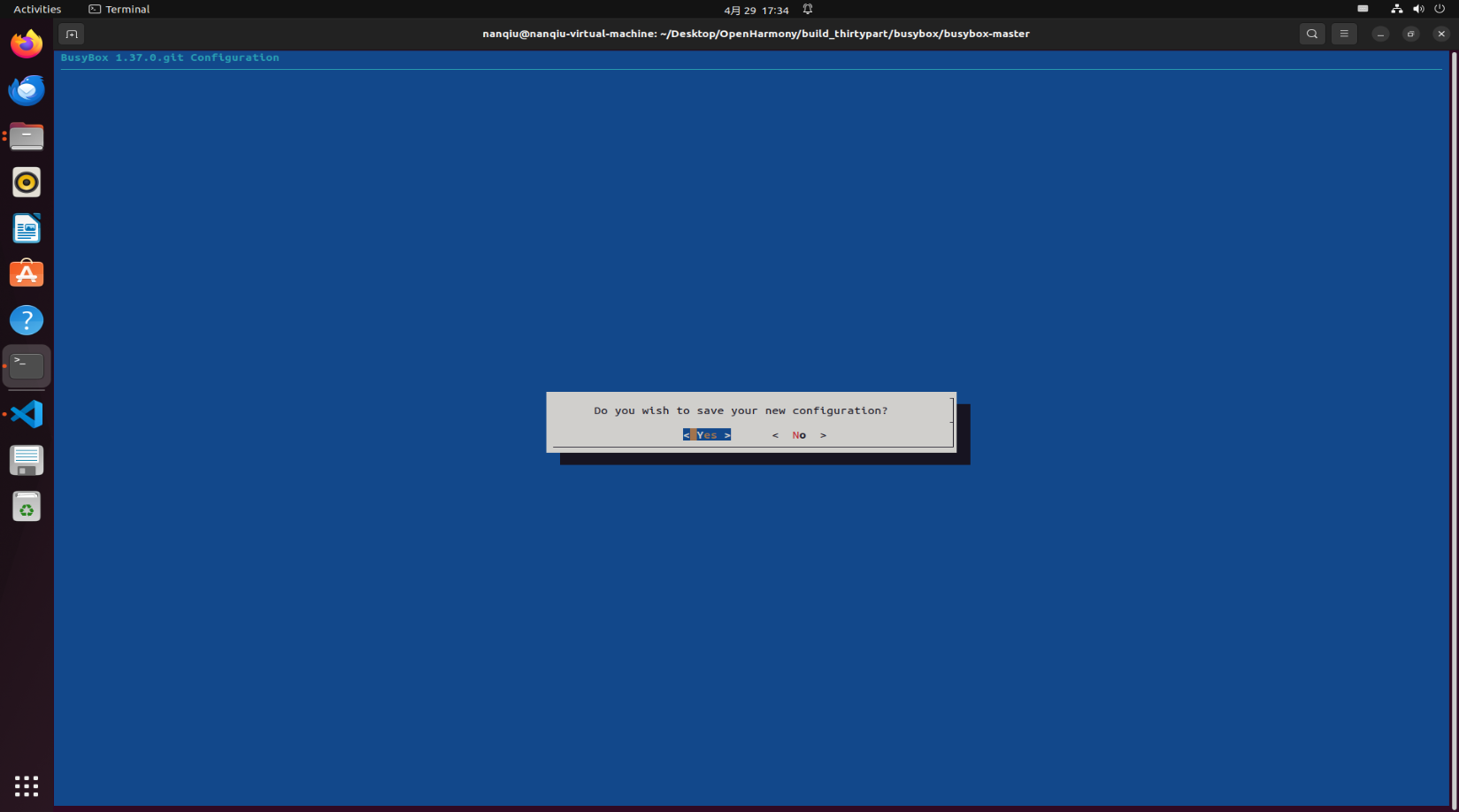1459x812 pixels.
Task: Open the terminal hamburger menu
Action: pos(1344,34)
